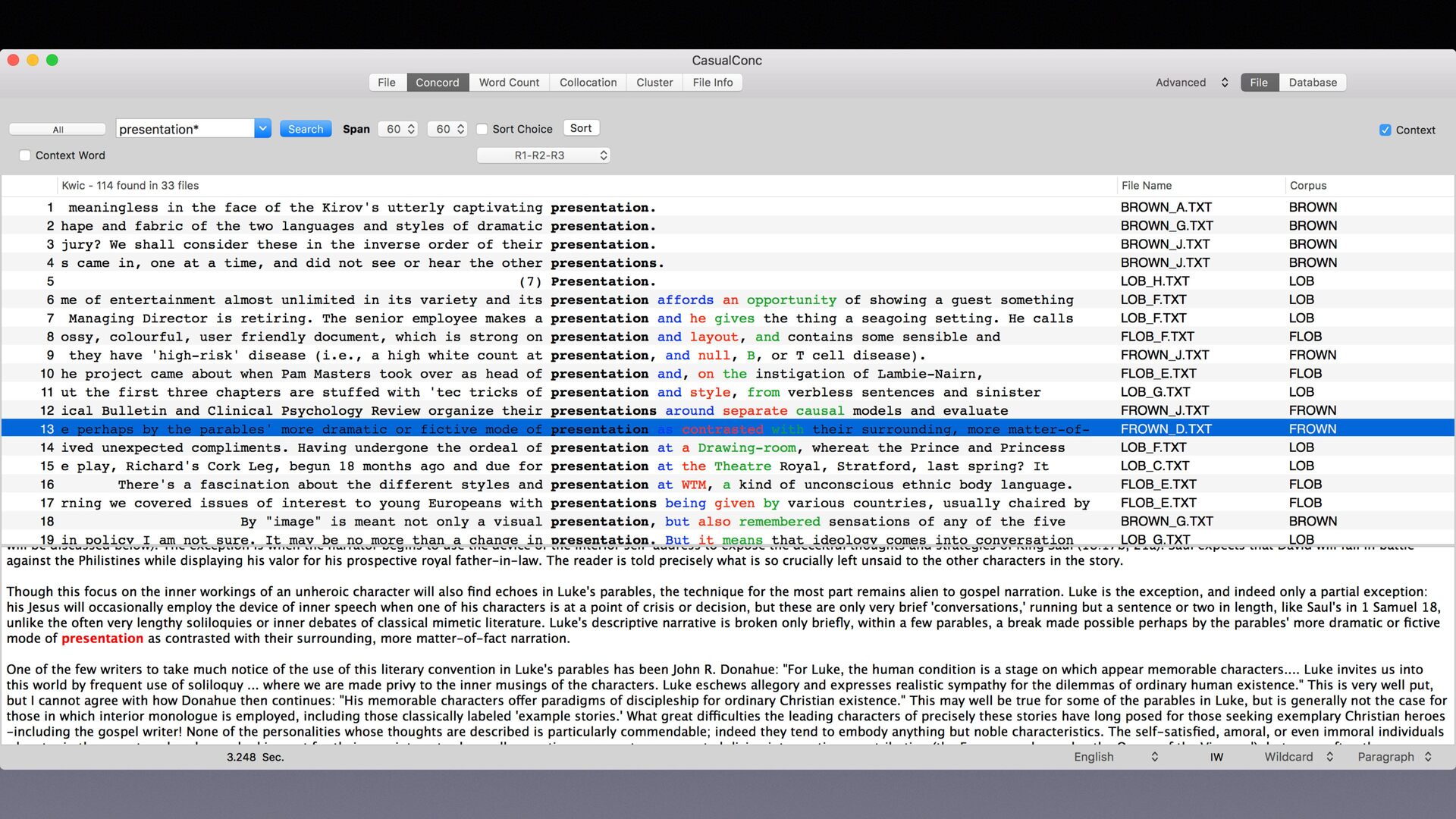The image size is (1456, 819).
Task: Open the Paragraph context unit popup
Action: coord(1394,757)
